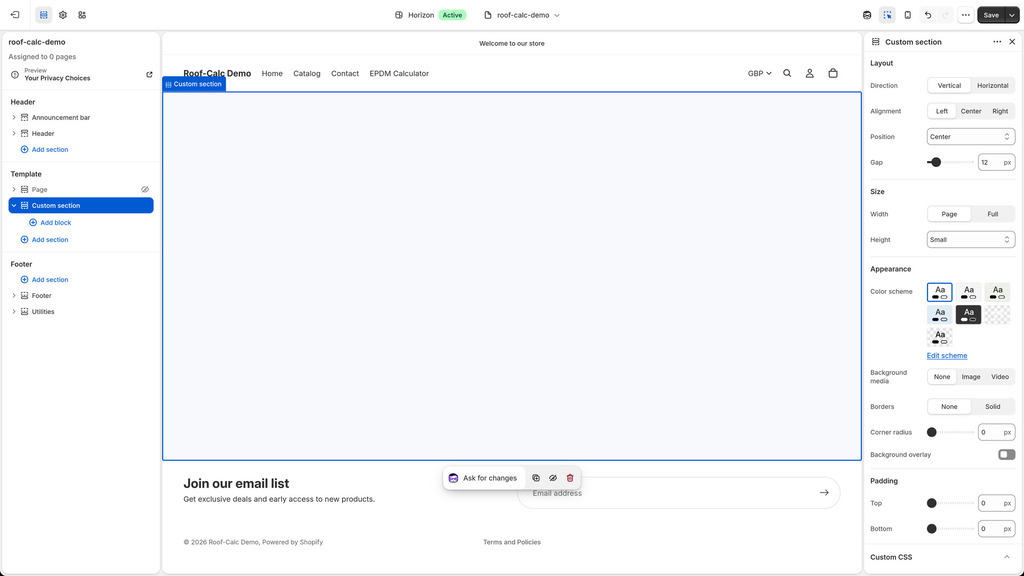Expand the Header section item
The image size is (1024, 576).
coord(14,133)
